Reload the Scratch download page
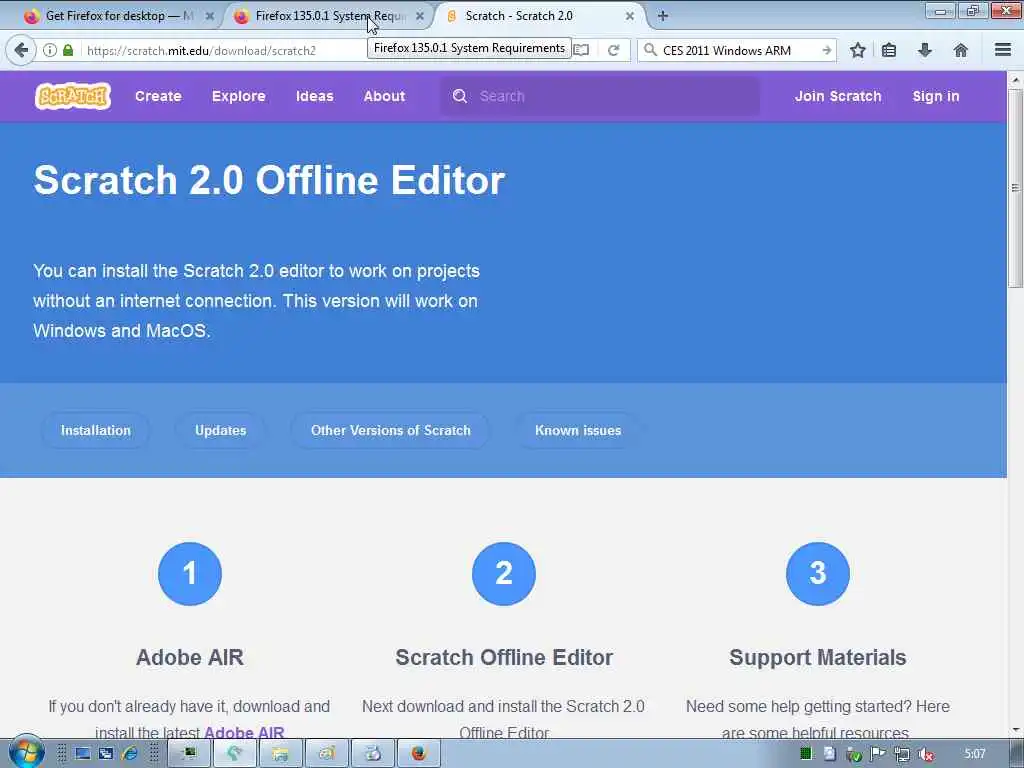The height and width of the screenshot is (768, 1024). click(613, 50)
